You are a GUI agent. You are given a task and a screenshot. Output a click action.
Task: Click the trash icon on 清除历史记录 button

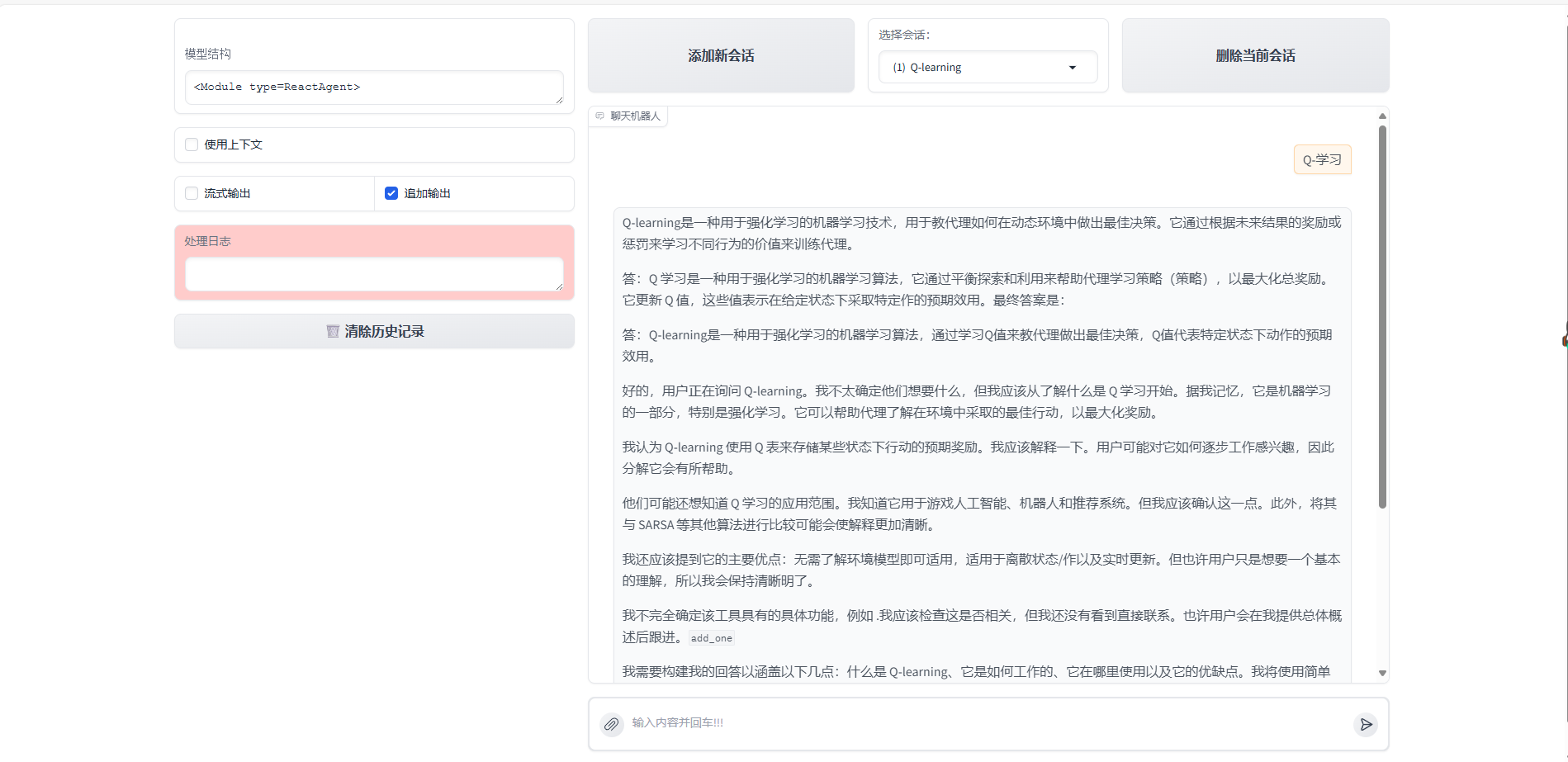pyautogui.click(x=334, y=330)
